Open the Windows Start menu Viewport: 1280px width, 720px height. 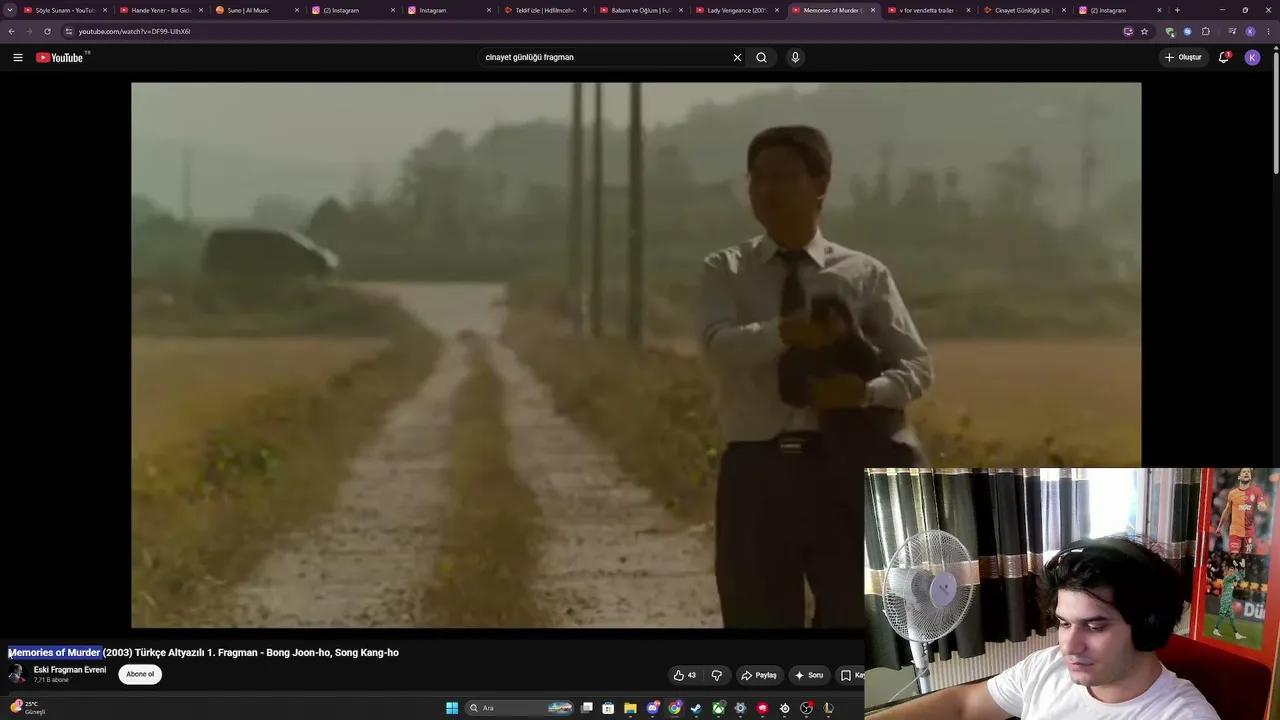[452, 708]
